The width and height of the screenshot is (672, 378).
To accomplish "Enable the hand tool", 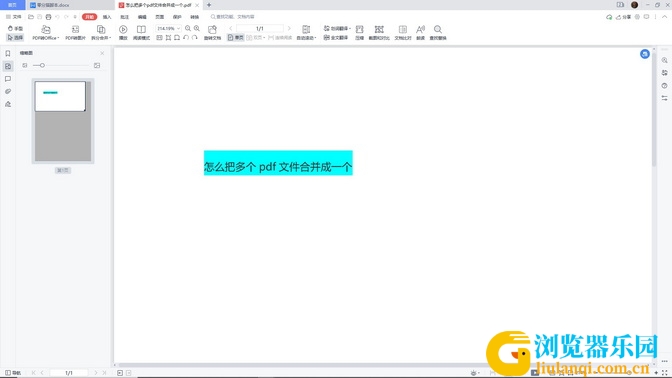I will click(x=15, y=28).
